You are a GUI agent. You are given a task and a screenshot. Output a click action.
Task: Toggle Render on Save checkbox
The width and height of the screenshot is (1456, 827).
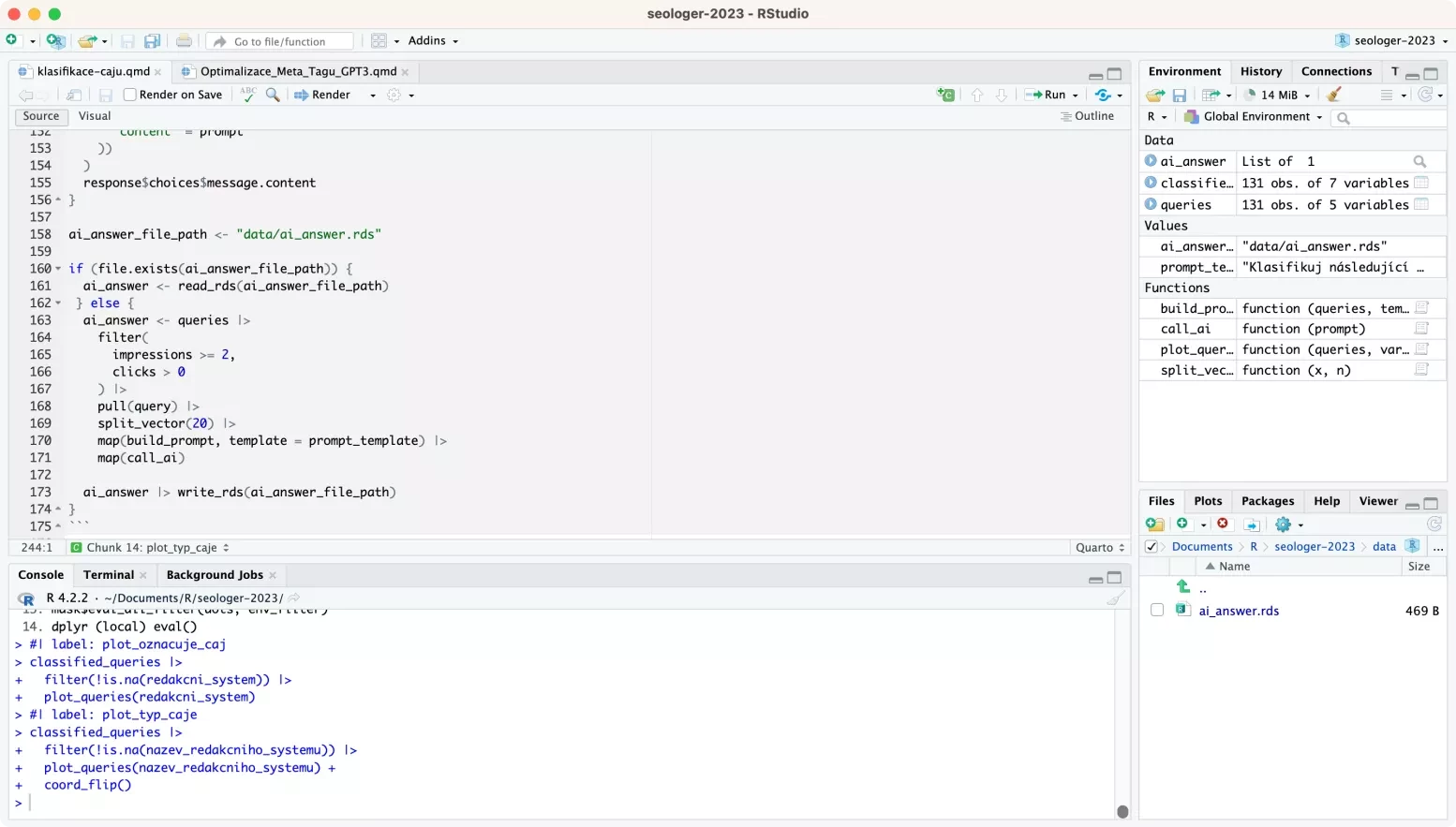(130, 95)
